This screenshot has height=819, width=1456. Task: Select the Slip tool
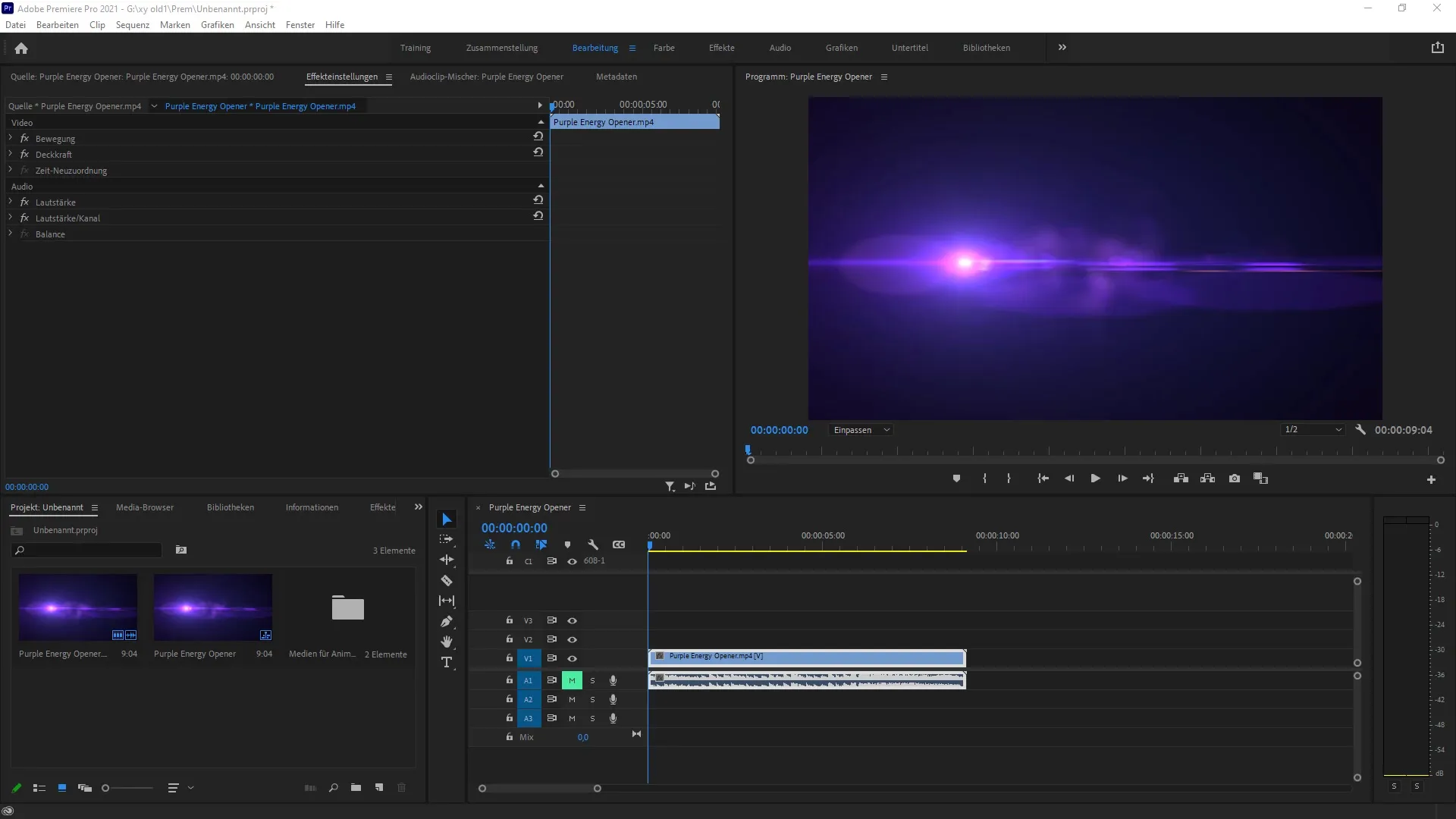447,601
